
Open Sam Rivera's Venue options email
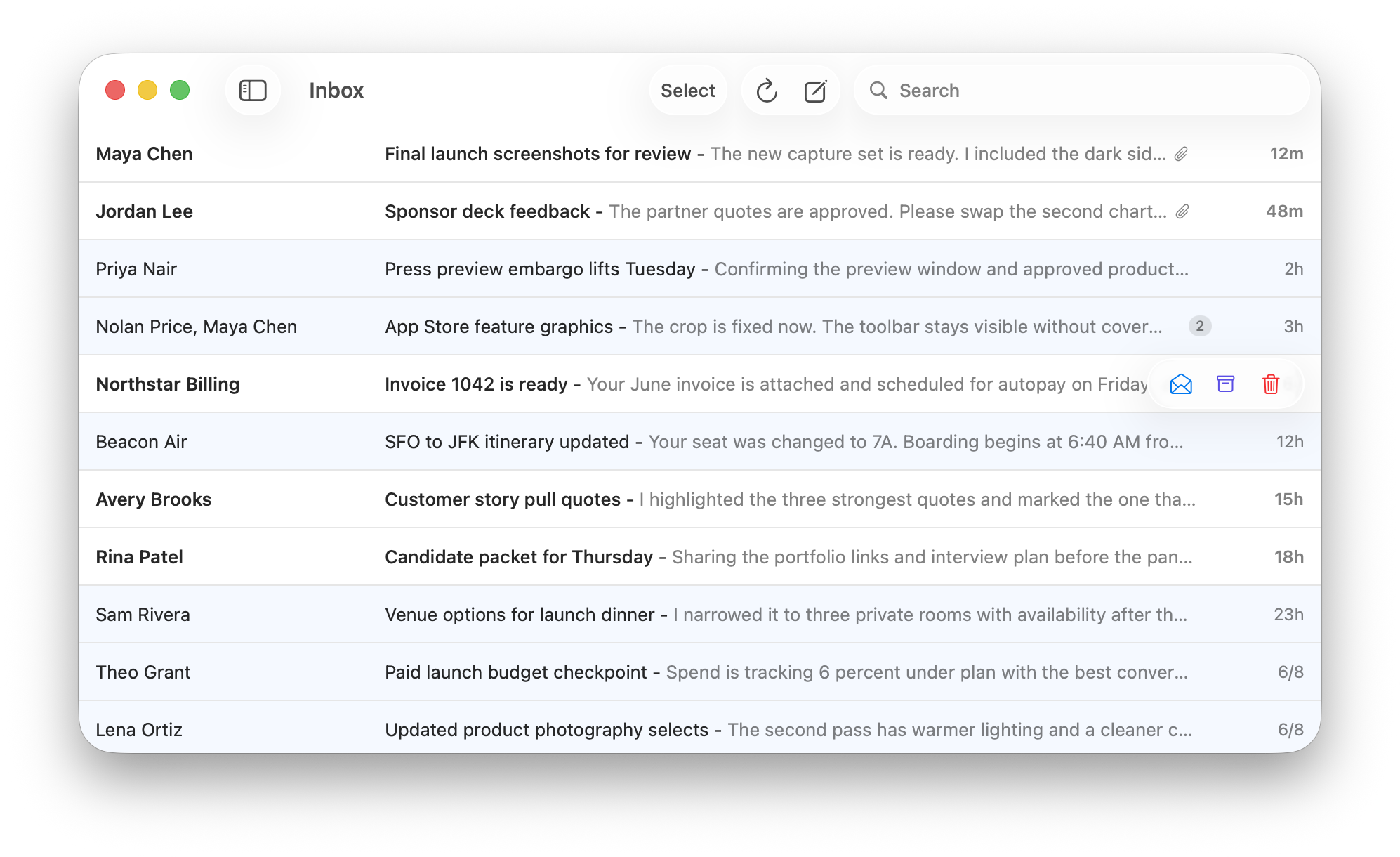(x=700, y=615)
